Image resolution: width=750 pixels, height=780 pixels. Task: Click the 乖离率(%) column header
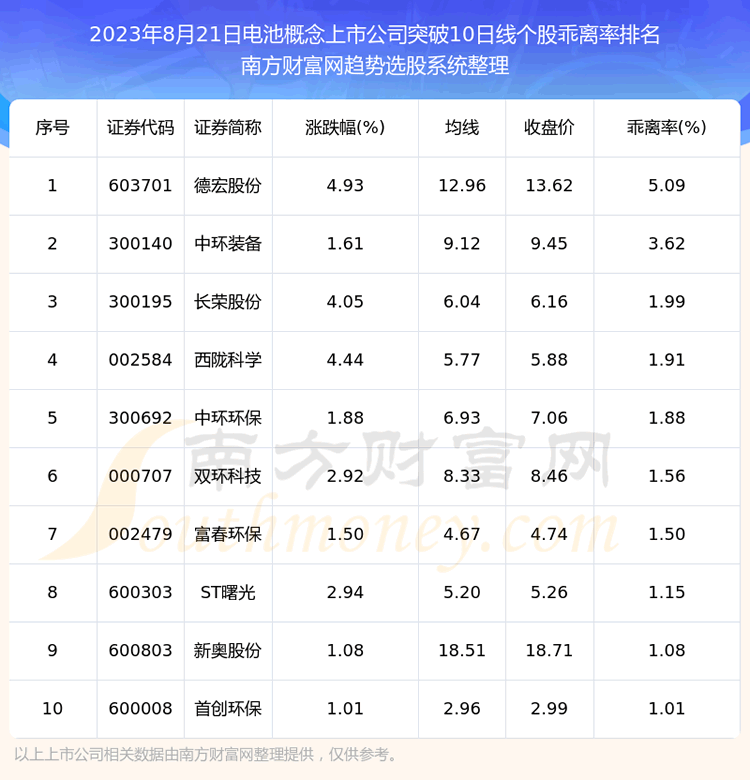(666, 128)
